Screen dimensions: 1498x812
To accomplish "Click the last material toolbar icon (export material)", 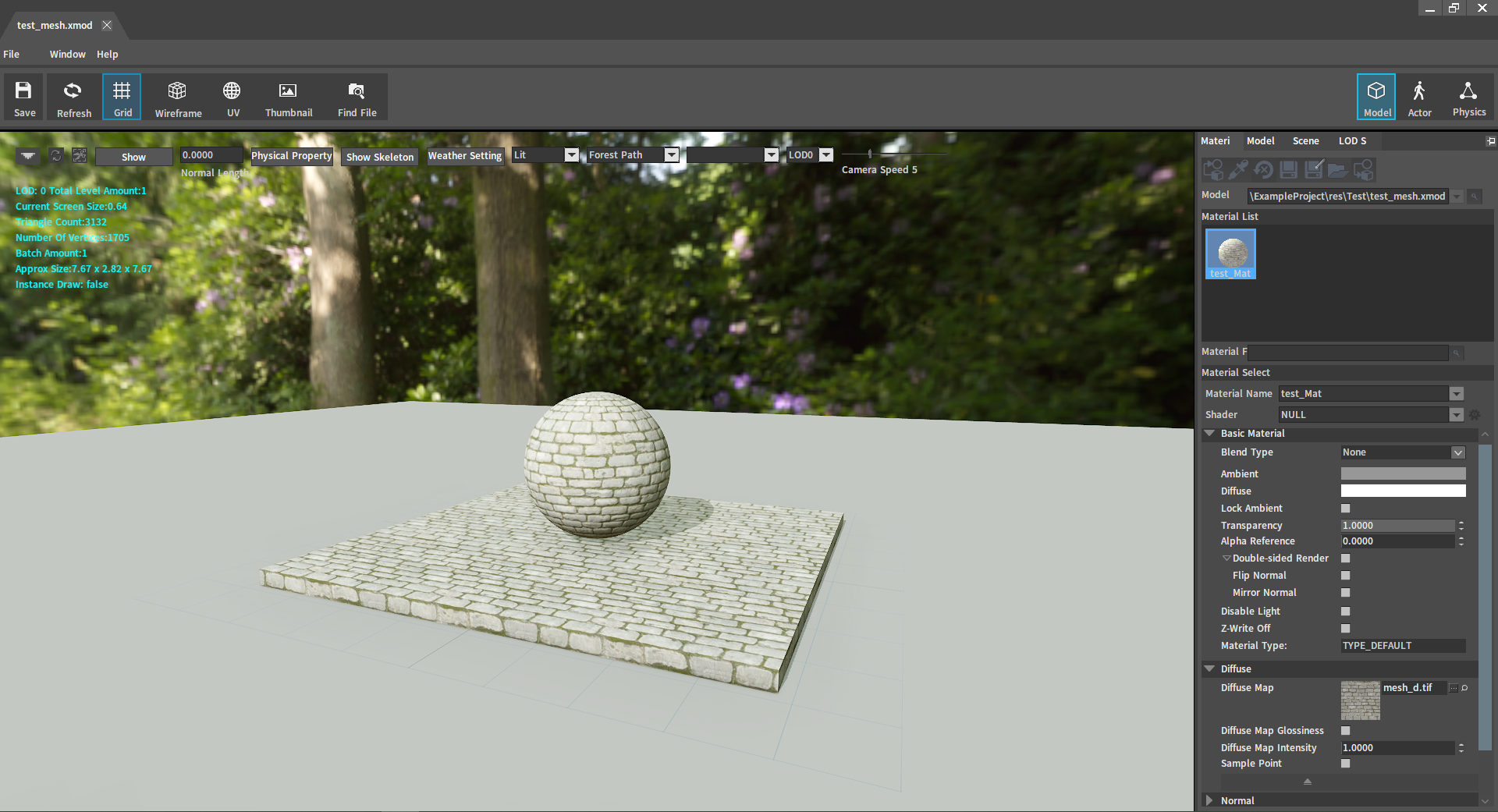I will [1363, 169].
